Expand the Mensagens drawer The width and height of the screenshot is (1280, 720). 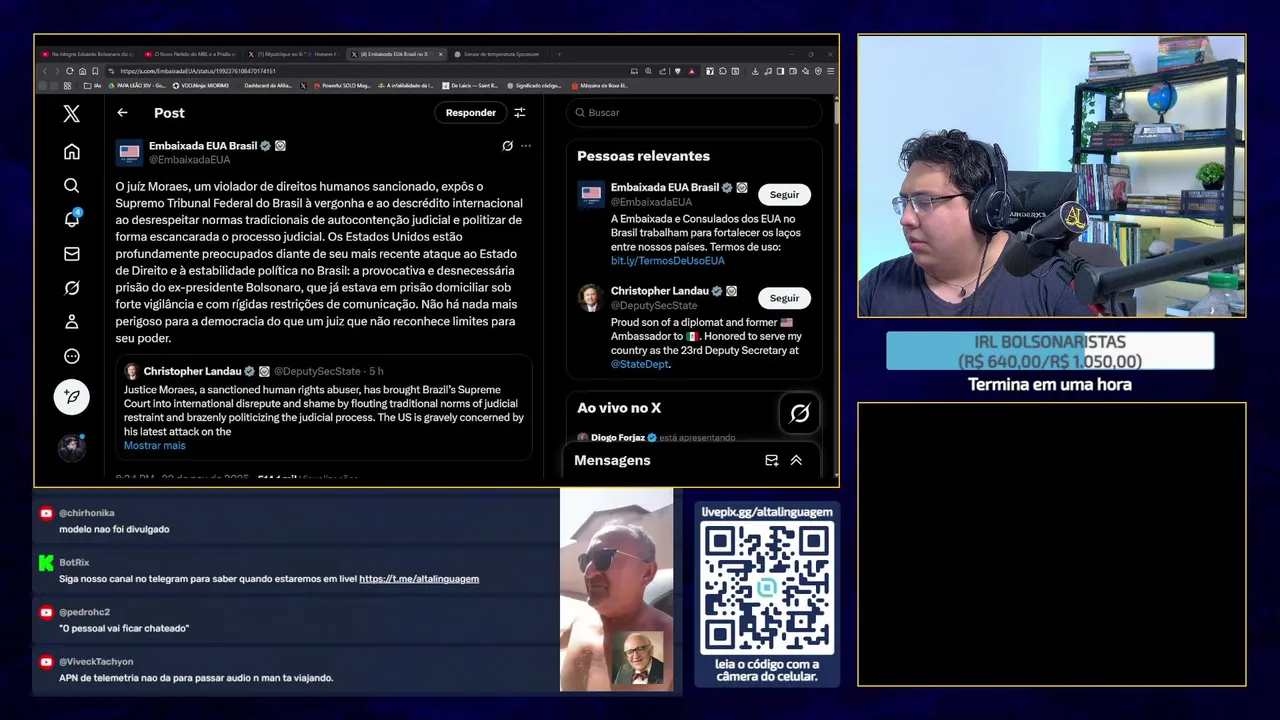pyautogui.click(x=796, y=460)
